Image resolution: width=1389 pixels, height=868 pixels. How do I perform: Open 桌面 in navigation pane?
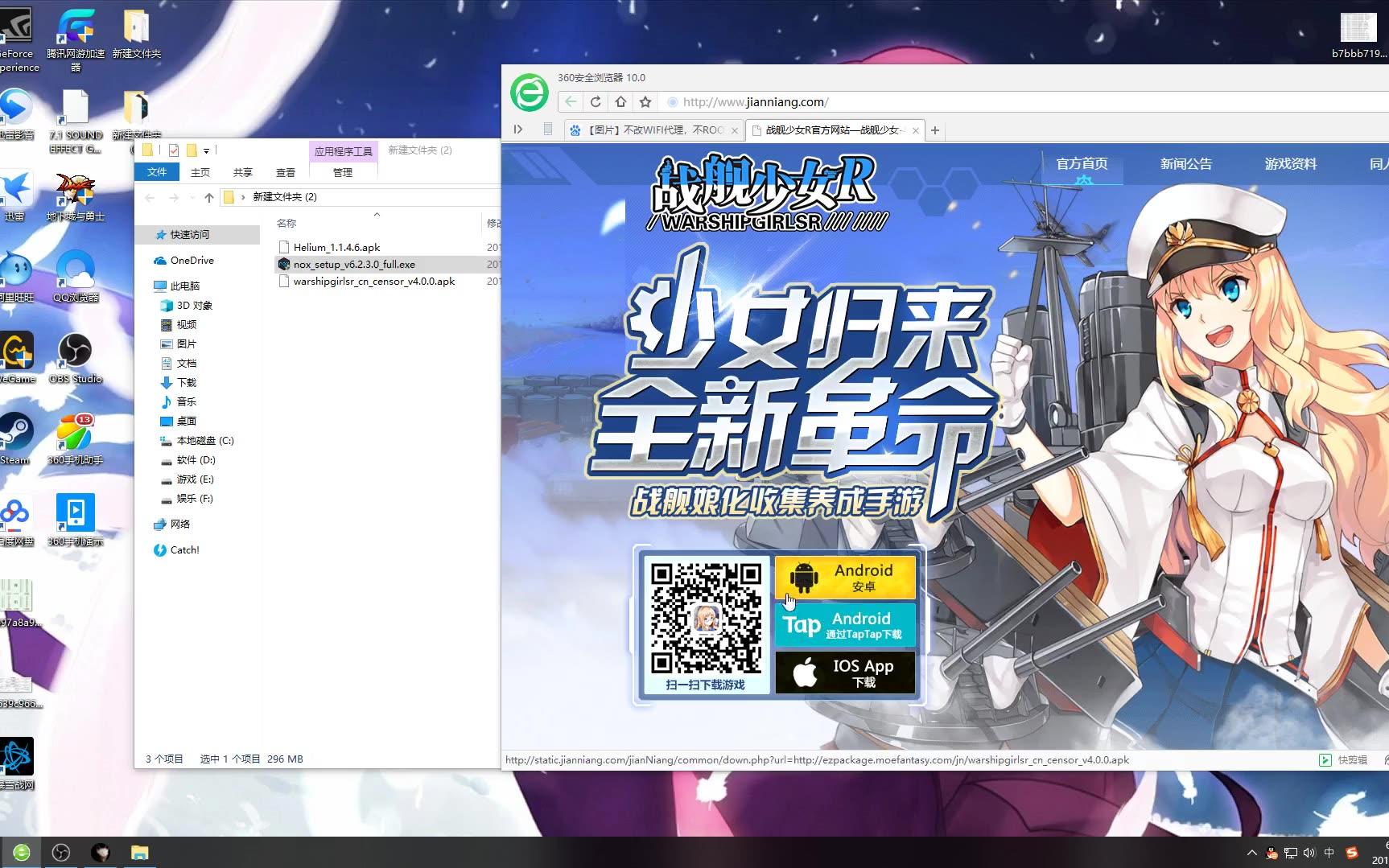[x=186, y=422]
